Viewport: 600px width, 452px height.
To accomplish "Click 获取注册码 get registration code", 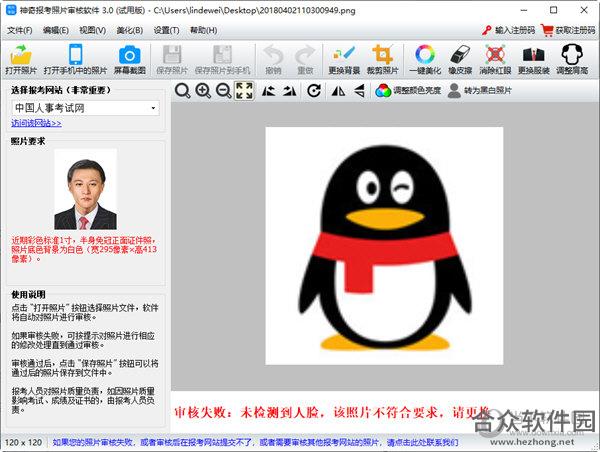I will point(569,30).
